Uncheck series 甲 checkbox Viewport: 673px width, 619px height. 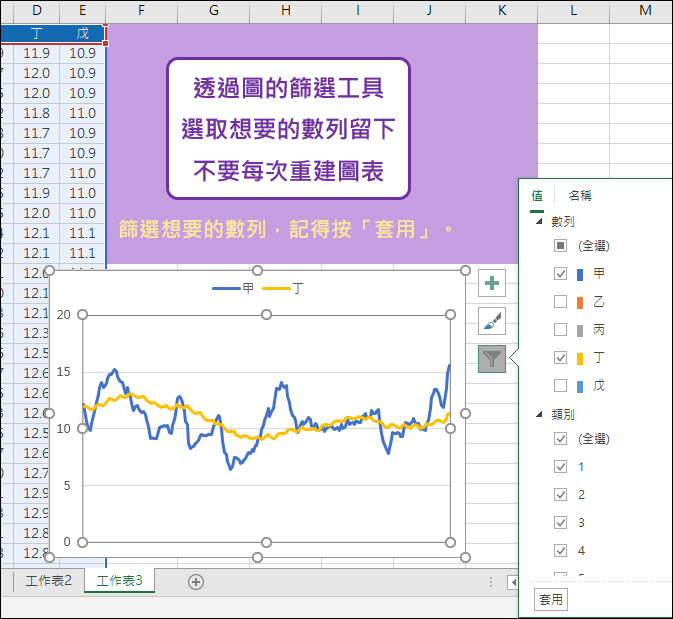tap(560, 274)
